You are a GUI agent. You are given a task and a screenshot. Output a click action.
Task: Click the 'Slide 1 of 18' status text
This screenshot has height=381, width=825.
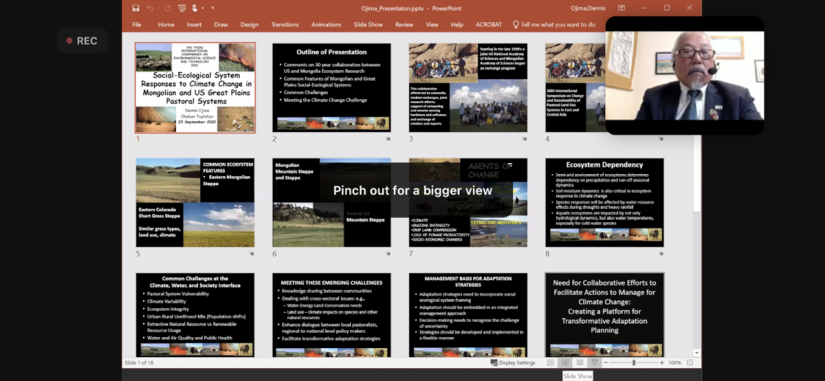pyautogui.click(x=138, y=363)
